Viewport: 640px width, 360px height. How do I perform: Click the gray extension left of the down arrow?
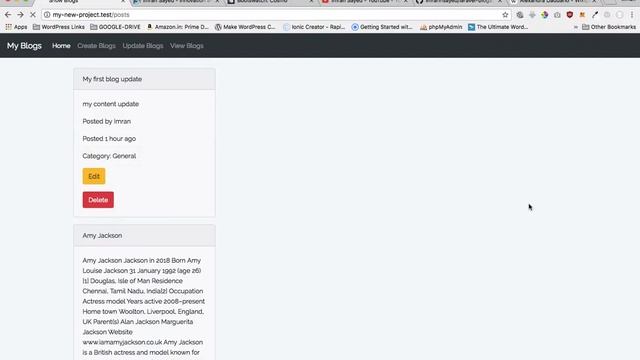tap(520, 15)
